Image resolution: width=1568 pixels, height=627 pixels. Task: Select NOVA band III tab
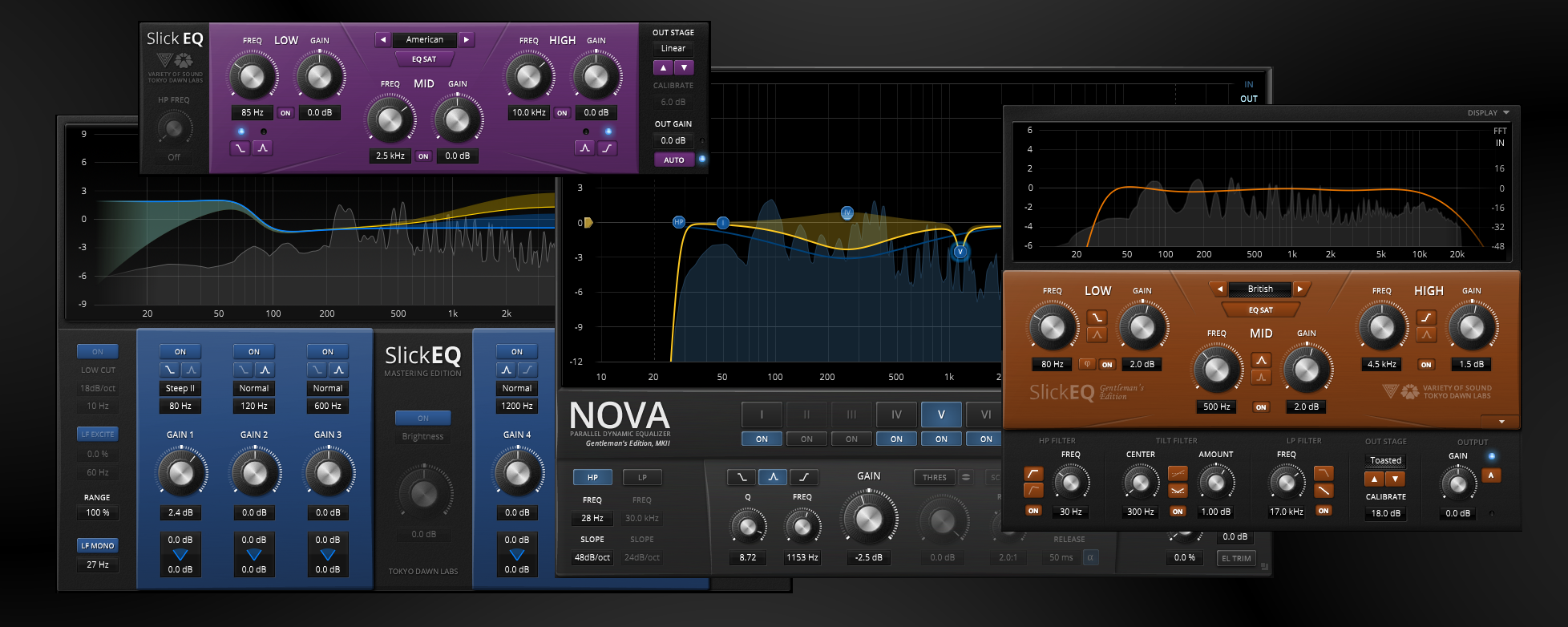pos(851,415)
